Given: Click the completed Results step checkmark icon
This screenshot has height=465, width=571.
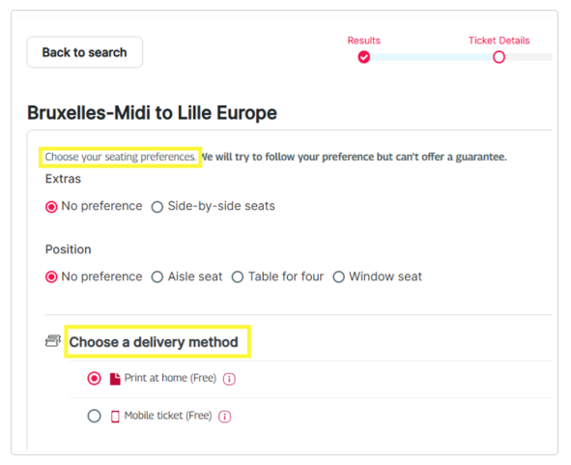Looking at the screenshot, I should point(364,57).
